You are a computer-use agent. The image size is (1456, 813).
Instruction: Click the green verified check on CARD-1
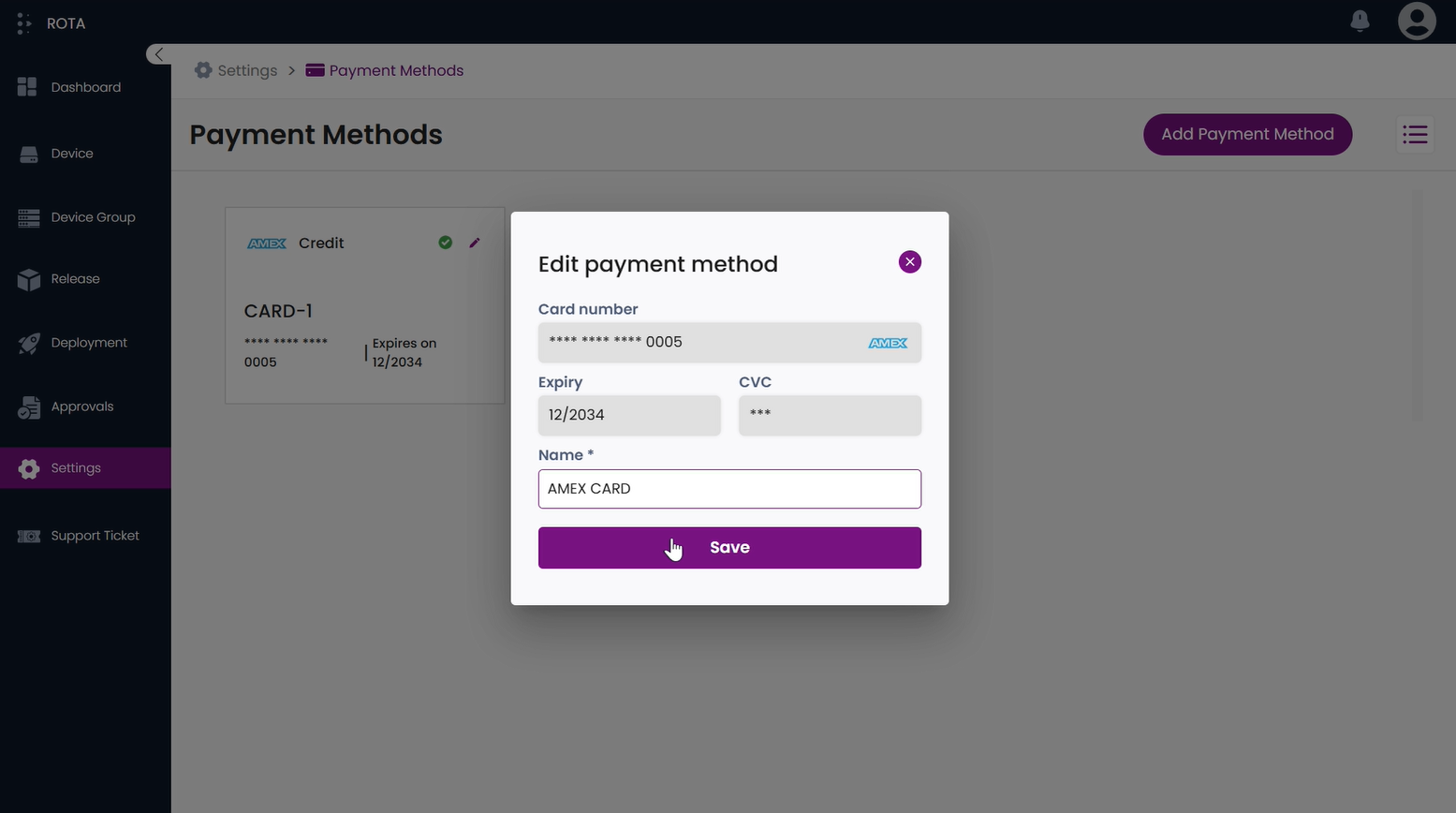(445, 242)
